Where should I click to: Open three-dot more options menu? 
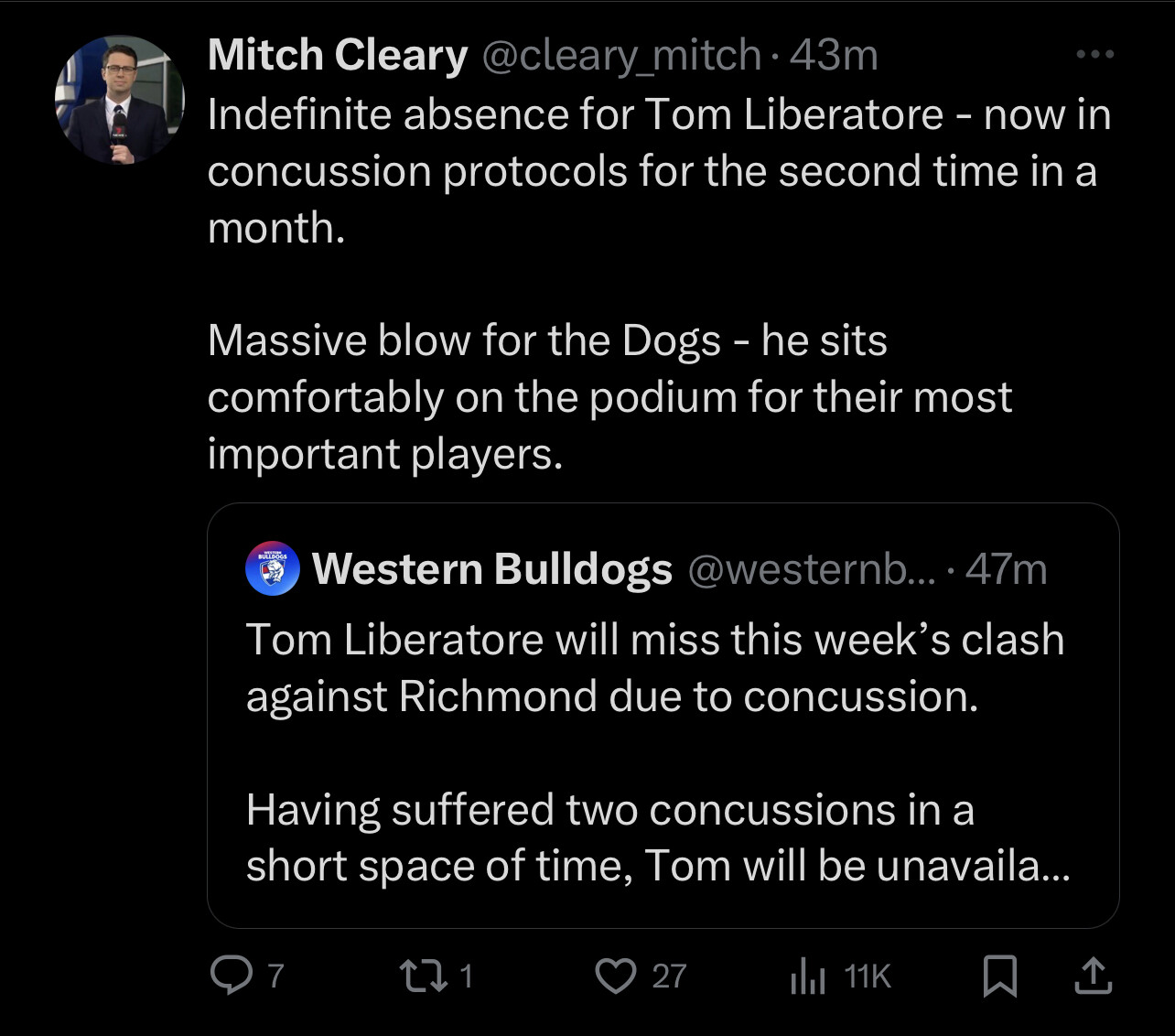1095,55
